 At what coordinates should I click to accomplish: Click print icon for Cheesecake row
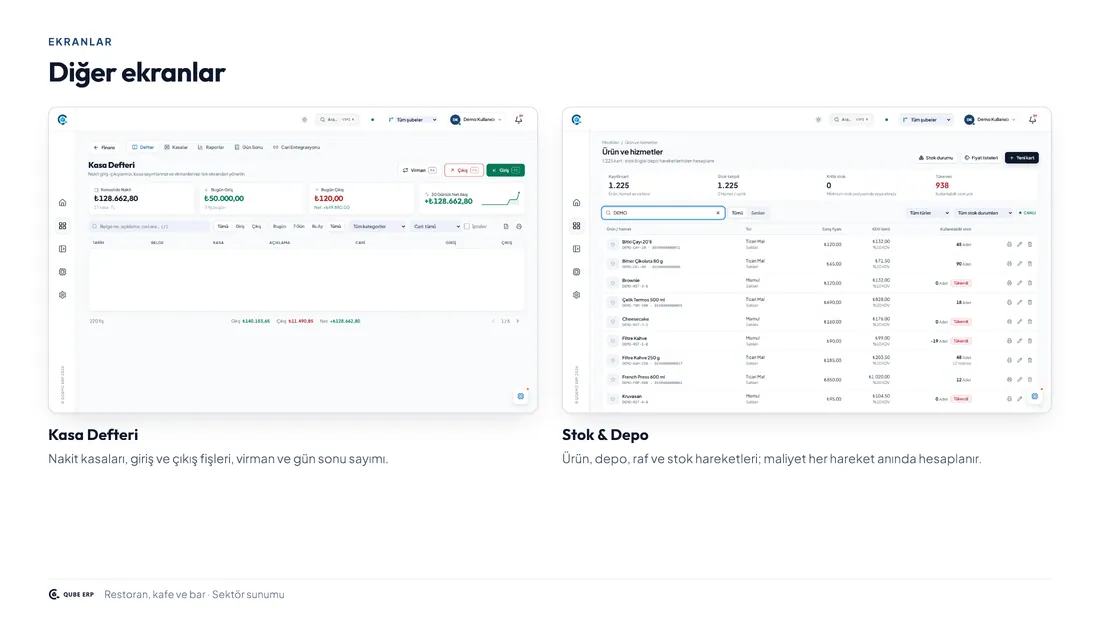pos(1010,321)
